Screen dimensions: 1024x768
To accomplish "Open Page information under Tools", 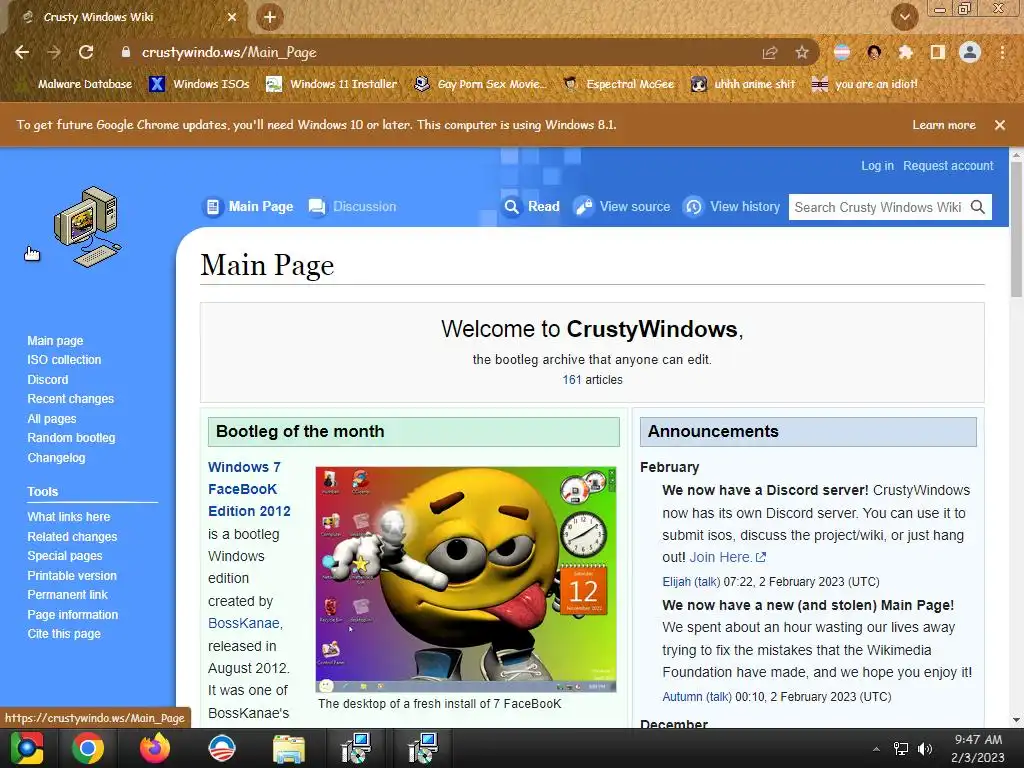I will click(72, 615).
